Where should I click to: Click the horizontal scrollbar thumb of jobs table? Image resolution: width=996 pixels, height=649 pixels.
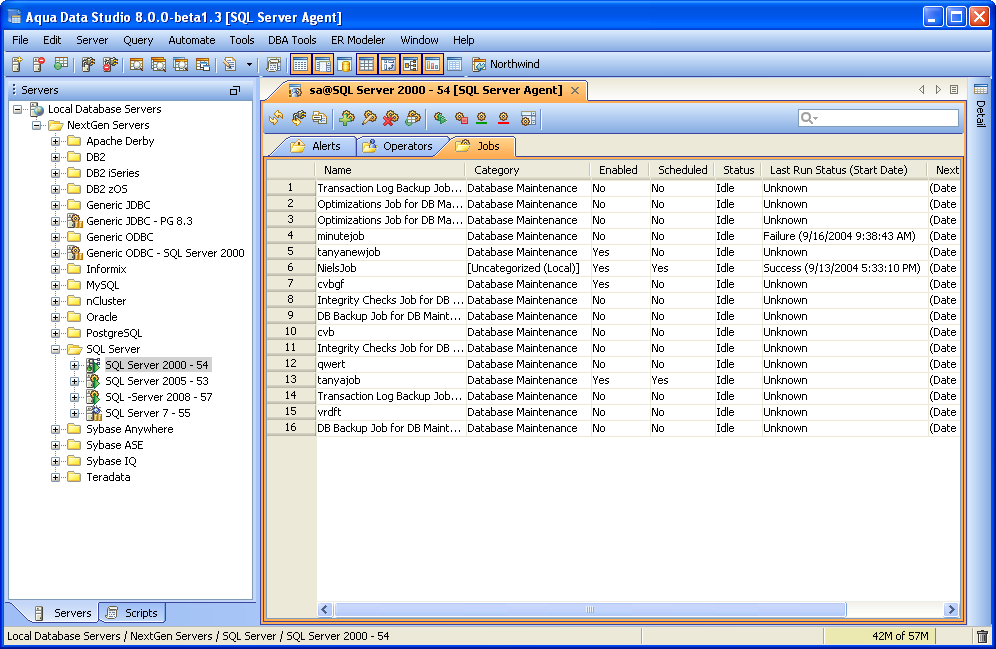590,610
